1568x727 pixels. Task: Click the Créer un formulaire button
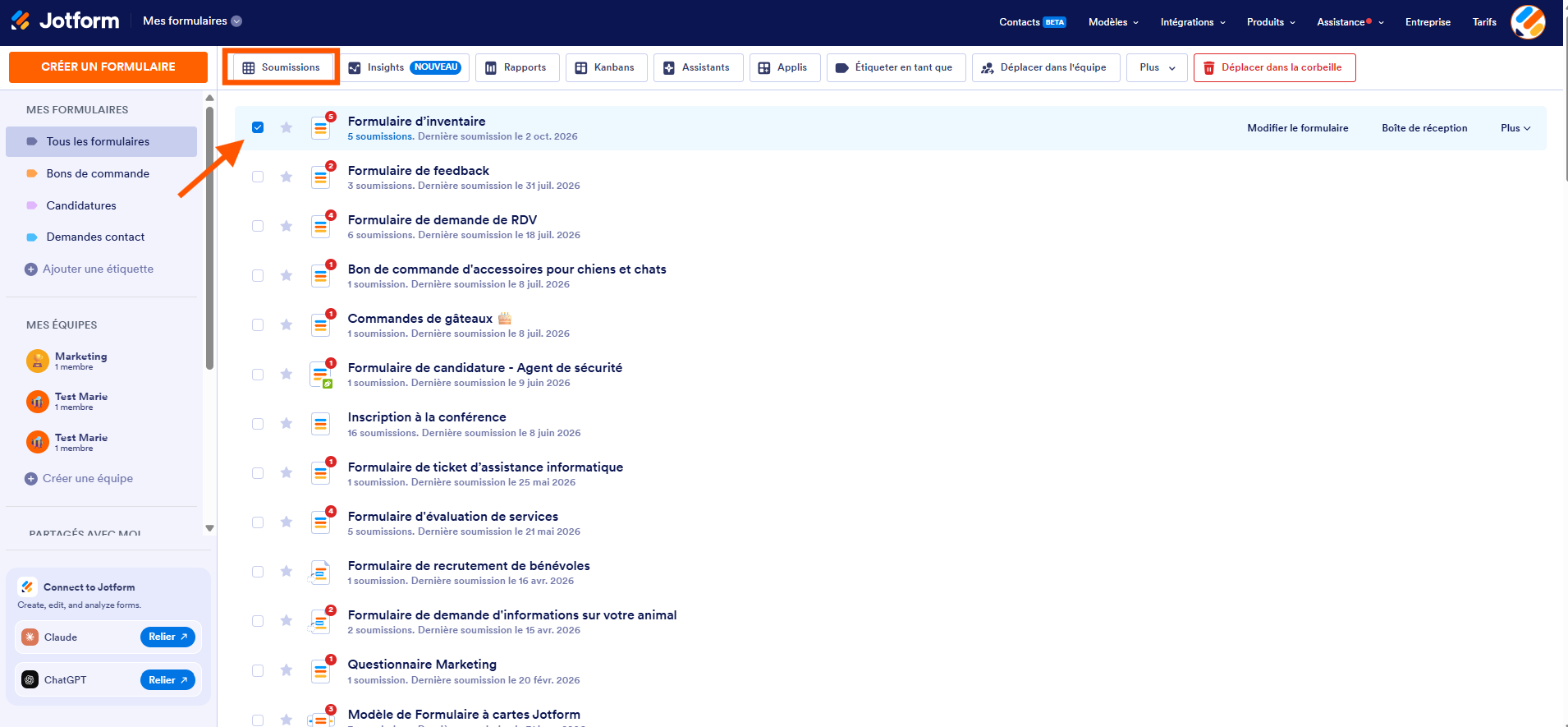coord(108,67)
